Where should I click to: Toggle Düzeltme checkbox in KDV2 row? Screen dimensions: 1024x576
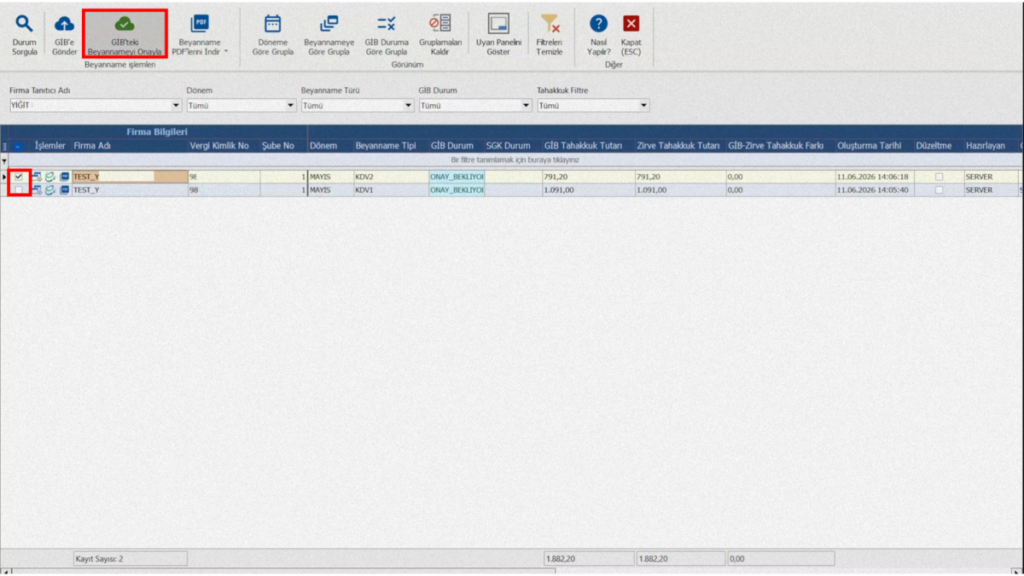pos(939,177)
